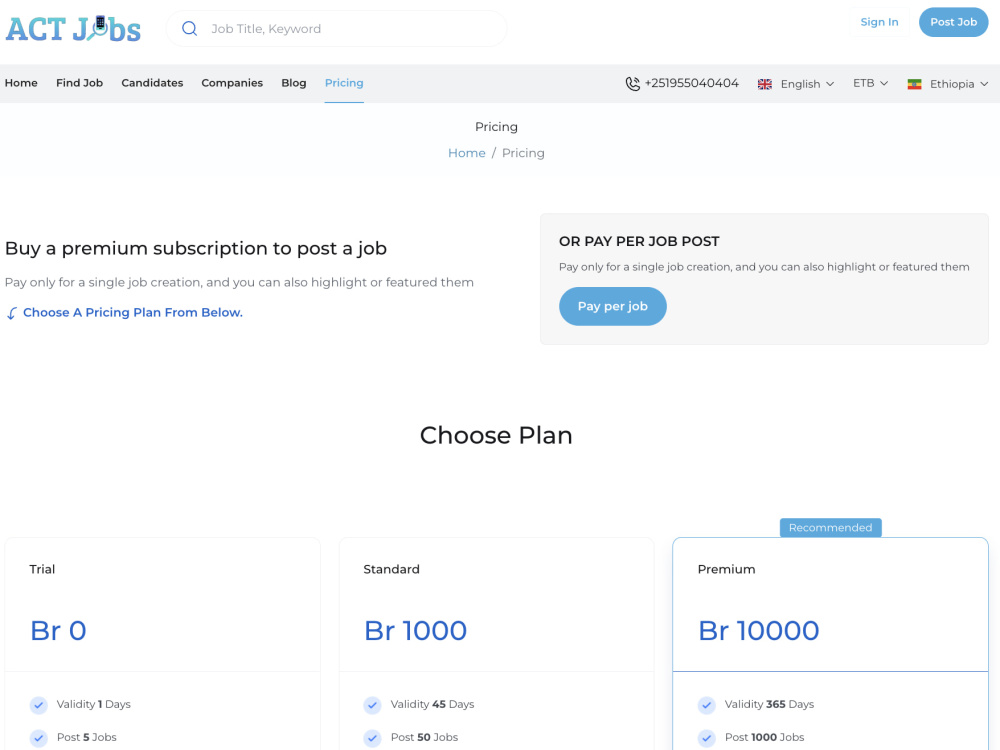
Task: Open the Candidates menu item
Action: [152, 83]
